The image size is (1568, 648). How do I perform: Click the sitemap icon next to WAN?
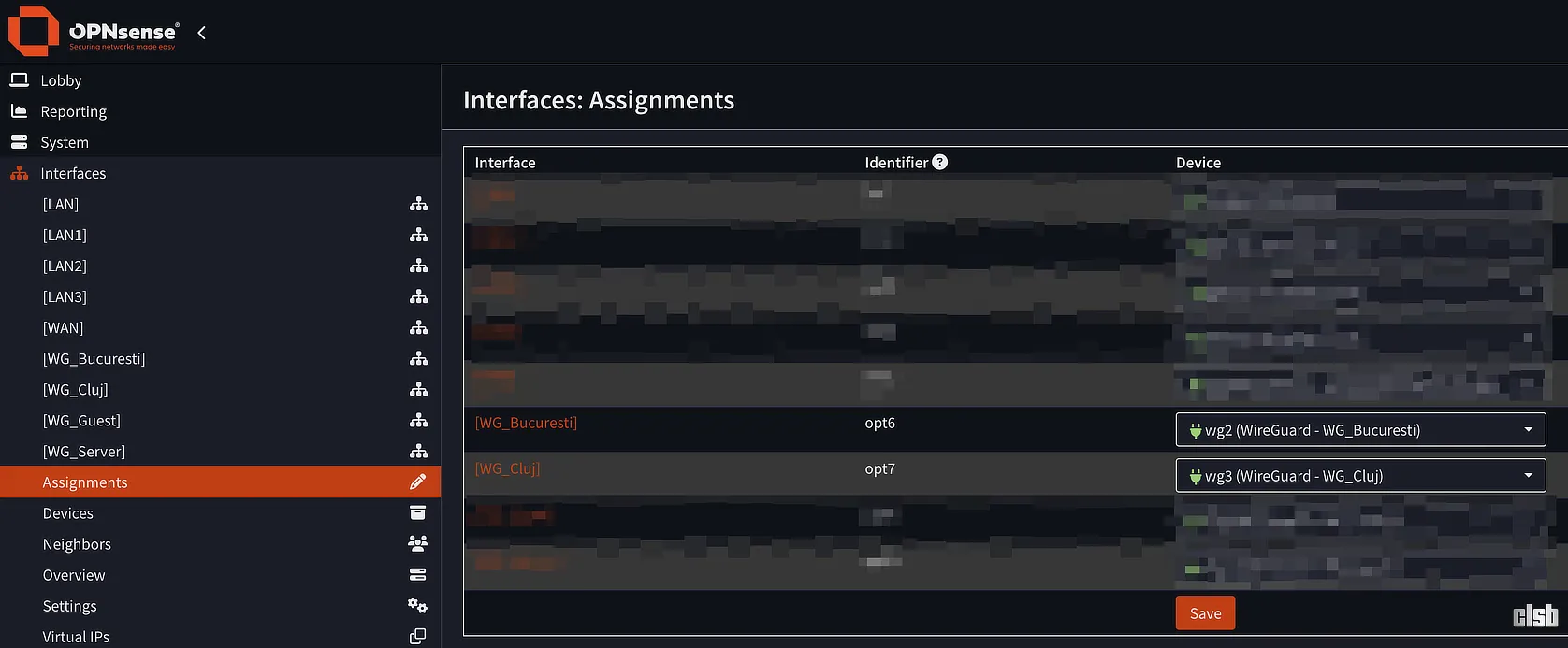coord(418,327)
